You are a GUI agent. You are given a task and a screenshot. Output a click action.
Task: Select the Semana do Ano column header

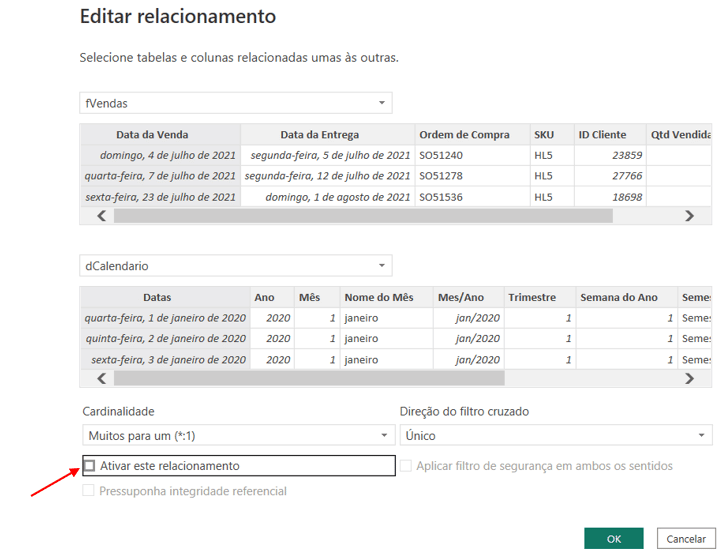pos(627,297)
